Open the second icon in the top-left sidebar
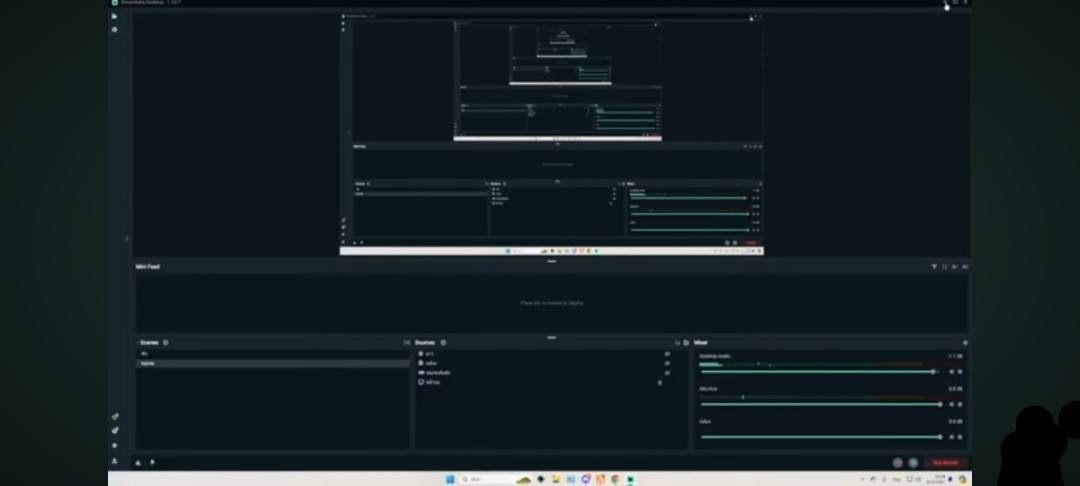1080x486 pixels. click(x=115, y=30)
